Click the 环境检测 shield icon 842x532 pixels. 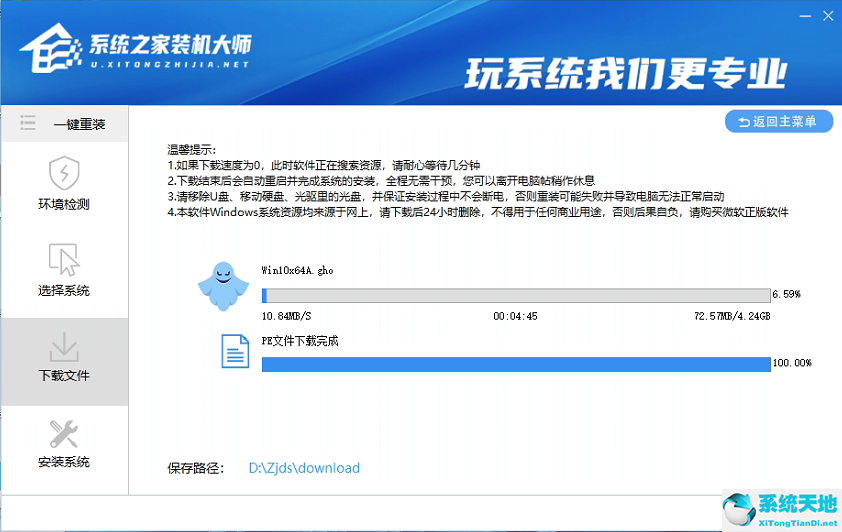pyautogui.click(x=64, y=173)
